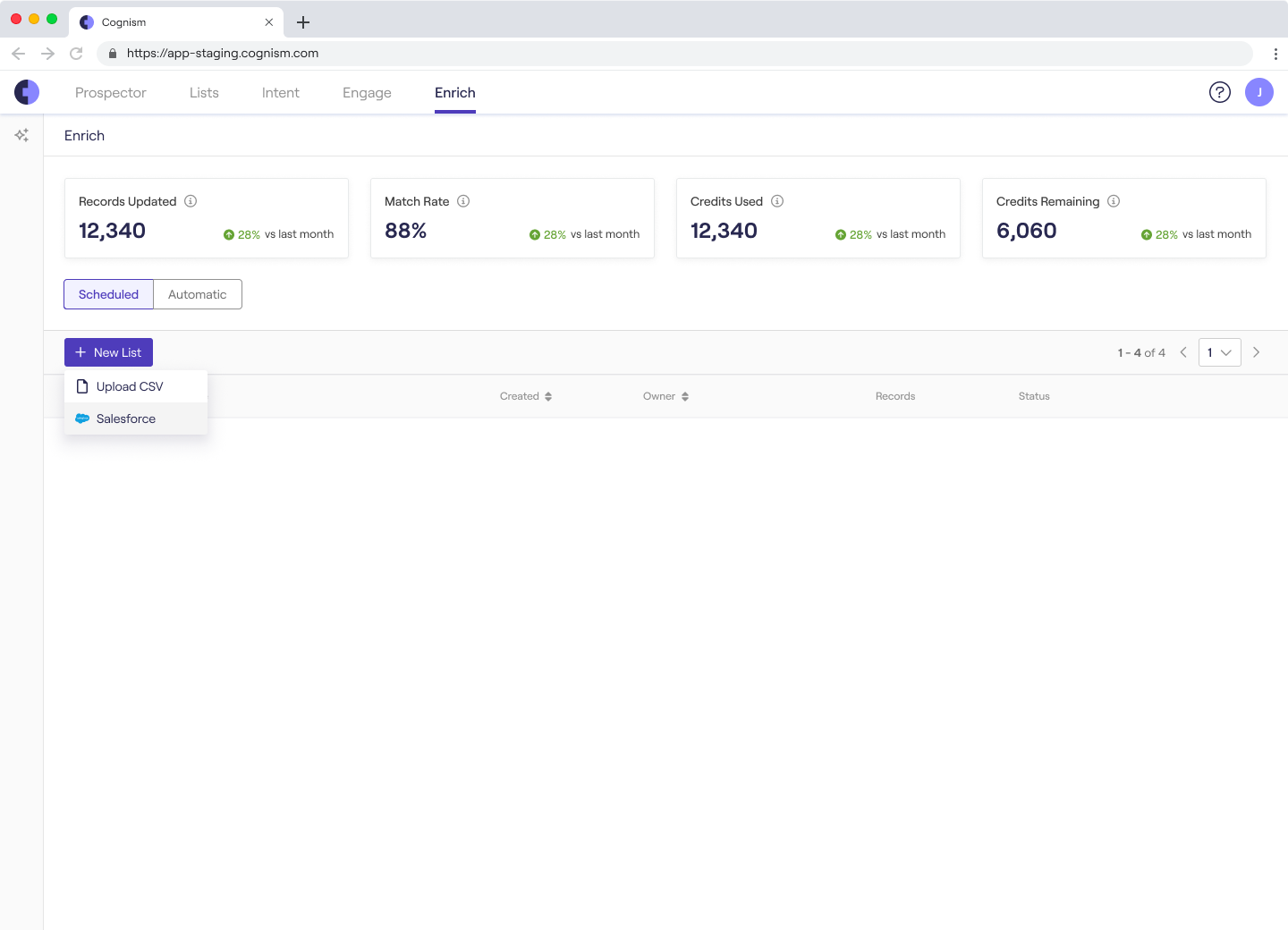The image size is (1288, 930).
Task: Click info icon beside Match Rate
Action: (463, 201)
